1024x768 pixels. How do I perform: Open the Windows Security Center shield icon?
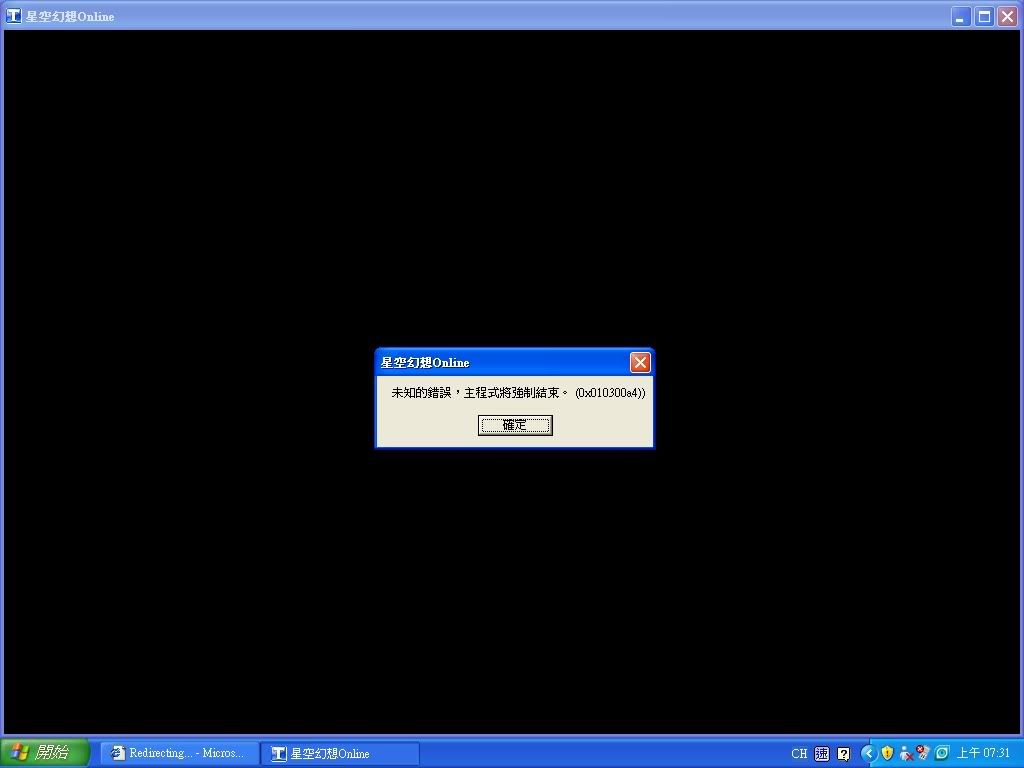tap(887, 753)
